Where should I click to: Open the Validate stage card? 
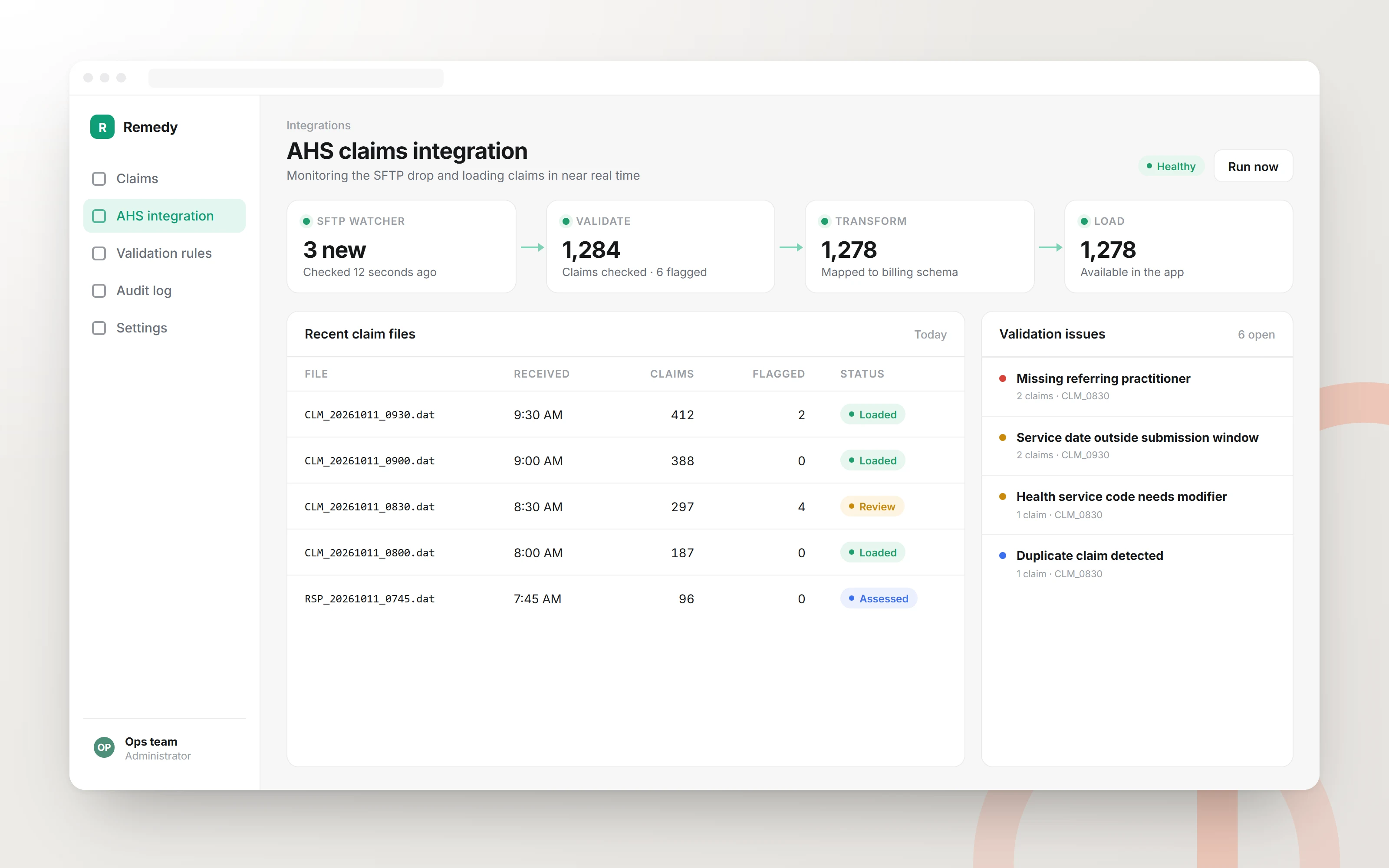coord(660,247)
